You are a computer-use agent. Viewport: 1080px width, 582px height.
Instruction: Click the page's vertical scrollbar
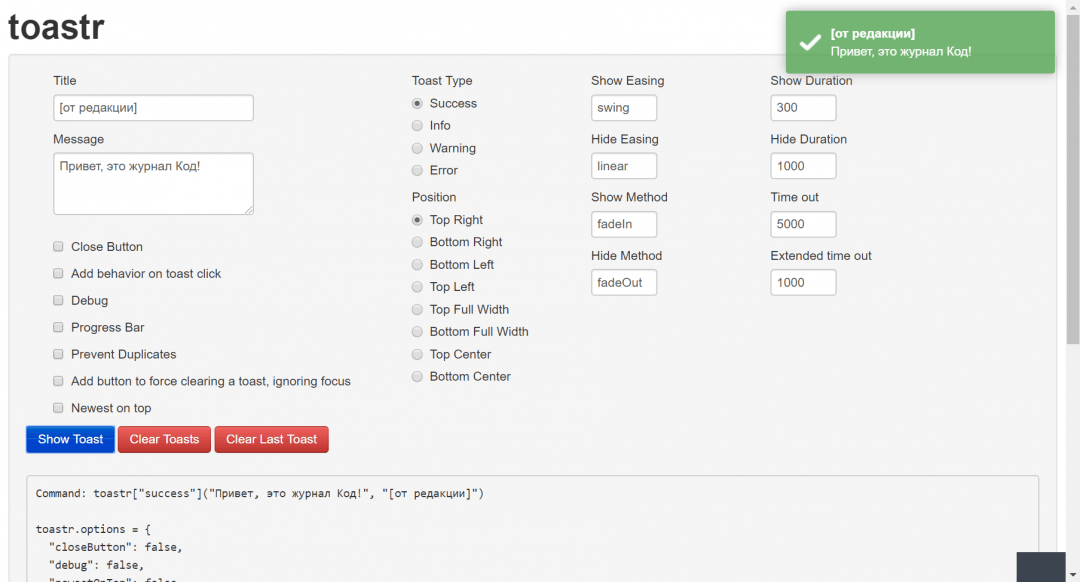coord(1073,200)
